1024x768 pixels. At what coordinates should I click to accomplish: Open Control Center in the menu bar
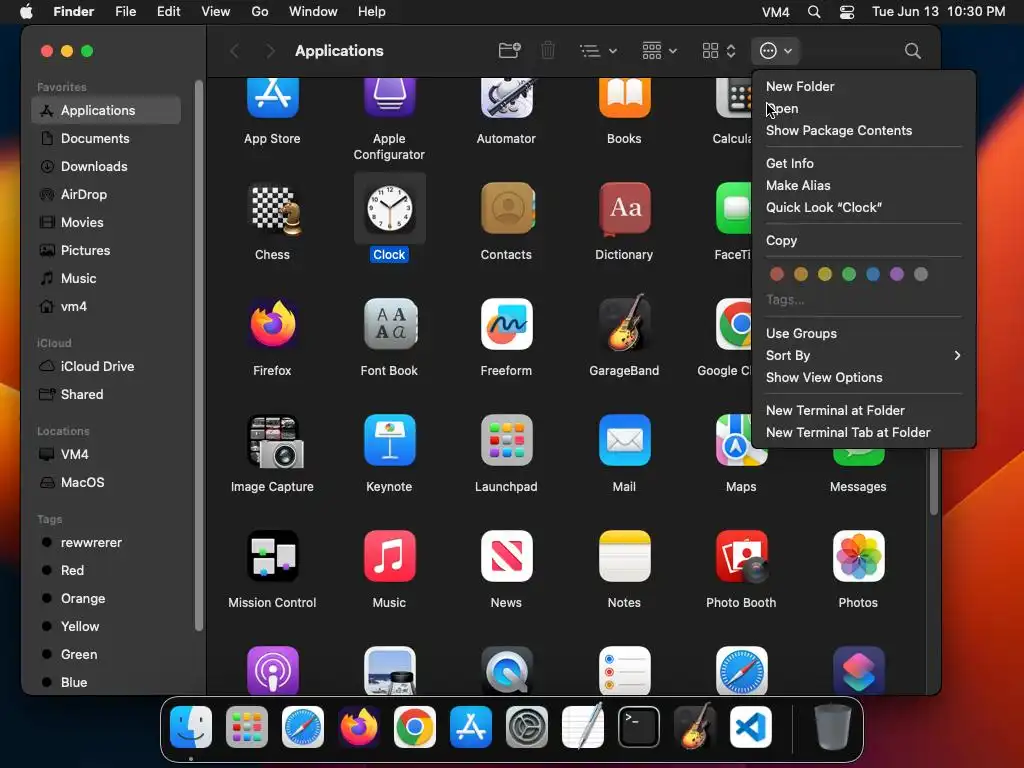point(846,12)
